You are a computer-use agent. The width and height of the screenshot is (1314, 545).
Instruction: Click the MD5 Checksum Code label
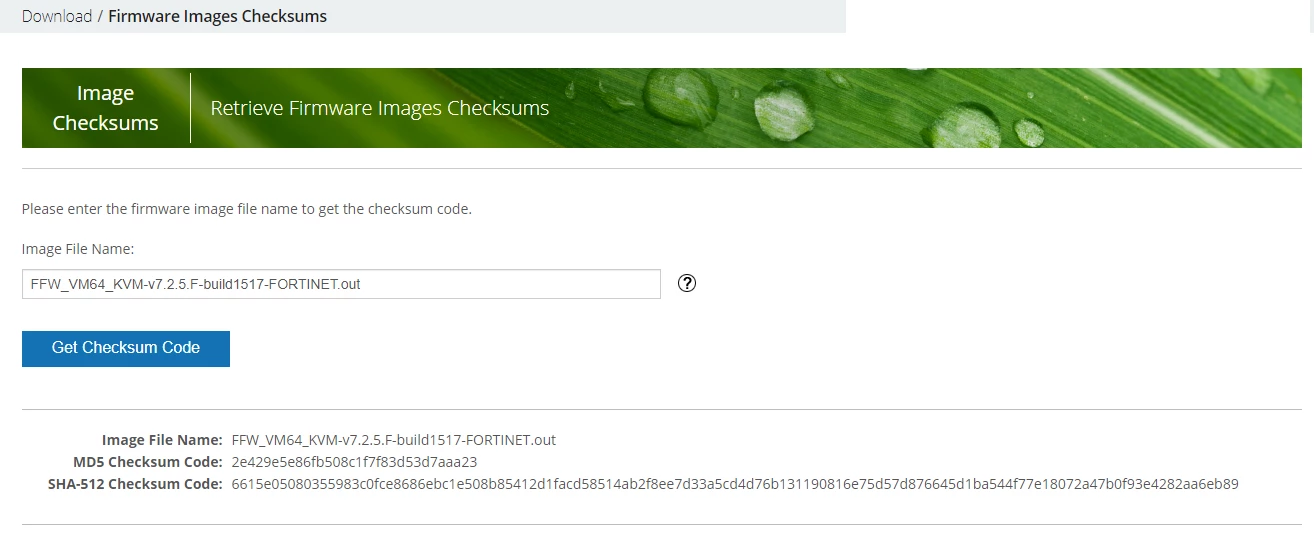coord(148,462)
